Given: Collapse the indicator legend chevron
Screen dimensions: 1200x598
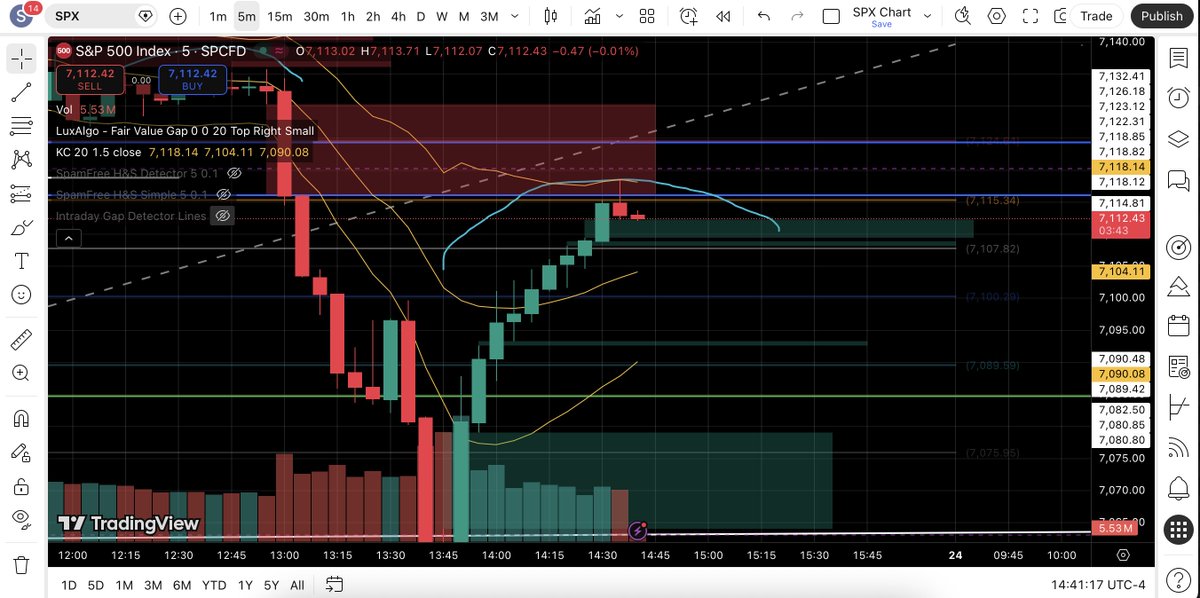Looking at the screenshot, I should 68,238.
